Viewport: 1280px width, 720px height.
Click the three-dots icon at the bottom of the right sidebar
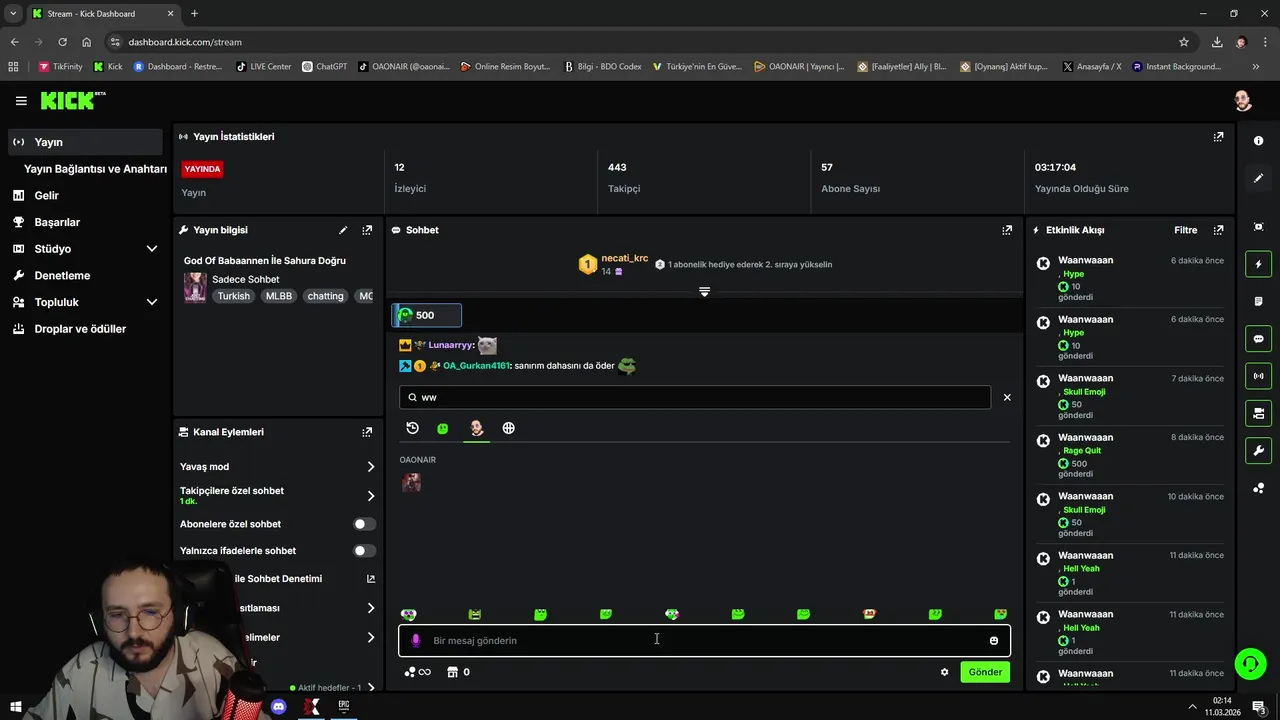pyautogui.click(x=1258, y=488)
